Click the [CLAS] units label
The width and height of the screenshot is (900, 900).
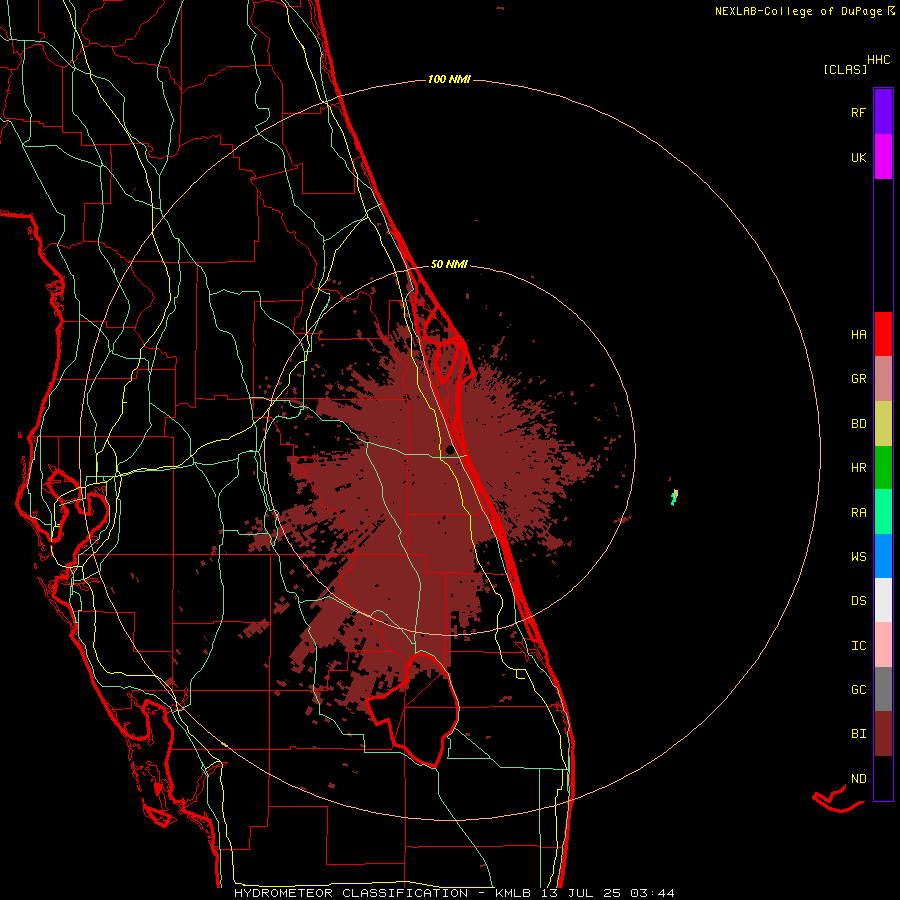pyautogui.click(x=844, y=69)
